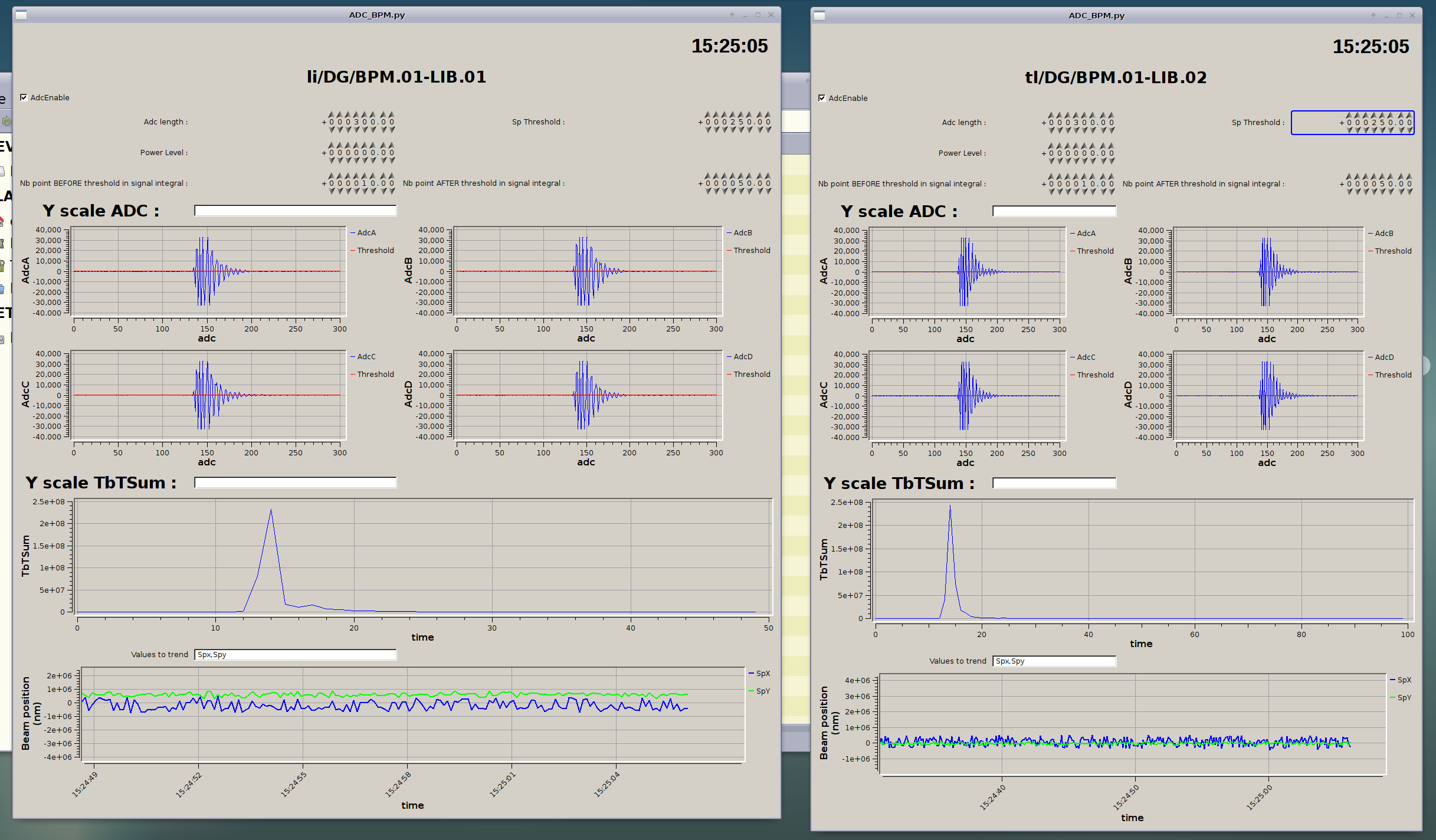Image resolution: width=1436 pixels, height=840 pixels.
Task: Click shade-up arrow in LIB.01 title bar
Action: tap(732, 15)
